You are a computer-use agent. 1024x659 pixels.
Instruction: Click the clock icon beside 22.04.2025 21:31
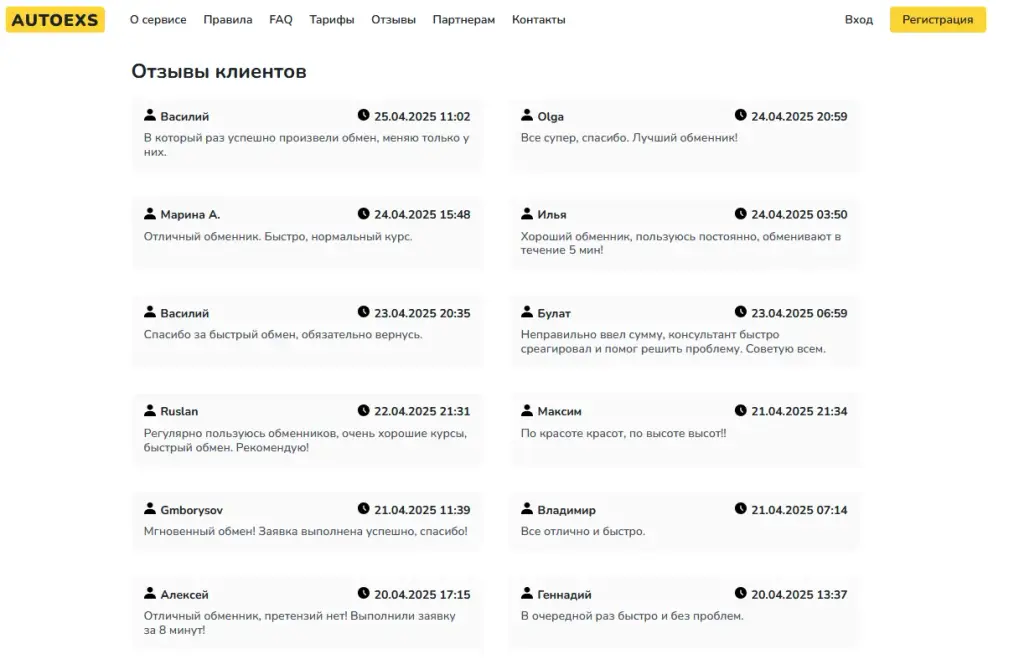point(364,410)
